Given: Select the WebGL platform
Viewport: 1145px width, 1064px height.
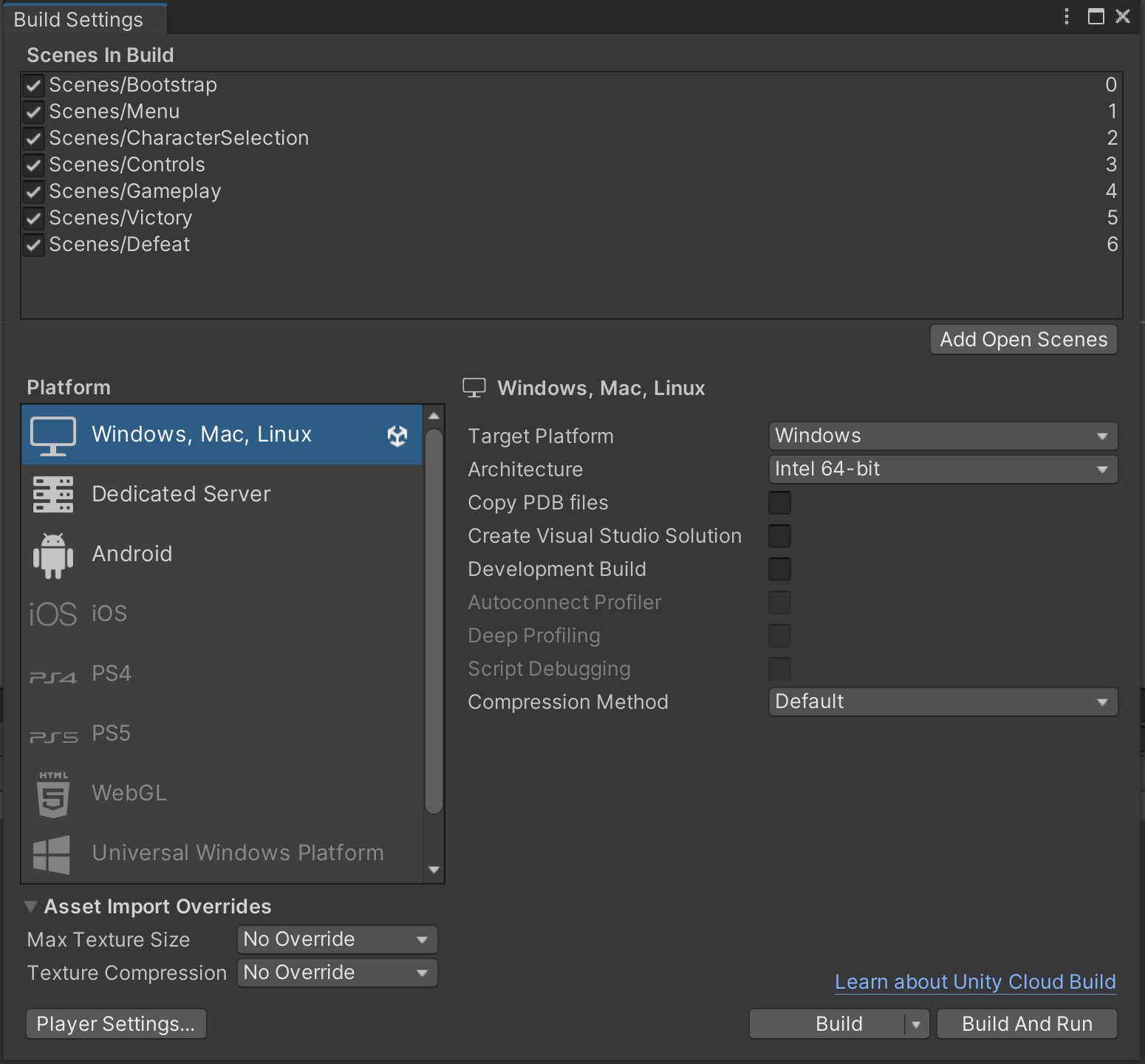Looking at the screenshot, I should [222, 794].
